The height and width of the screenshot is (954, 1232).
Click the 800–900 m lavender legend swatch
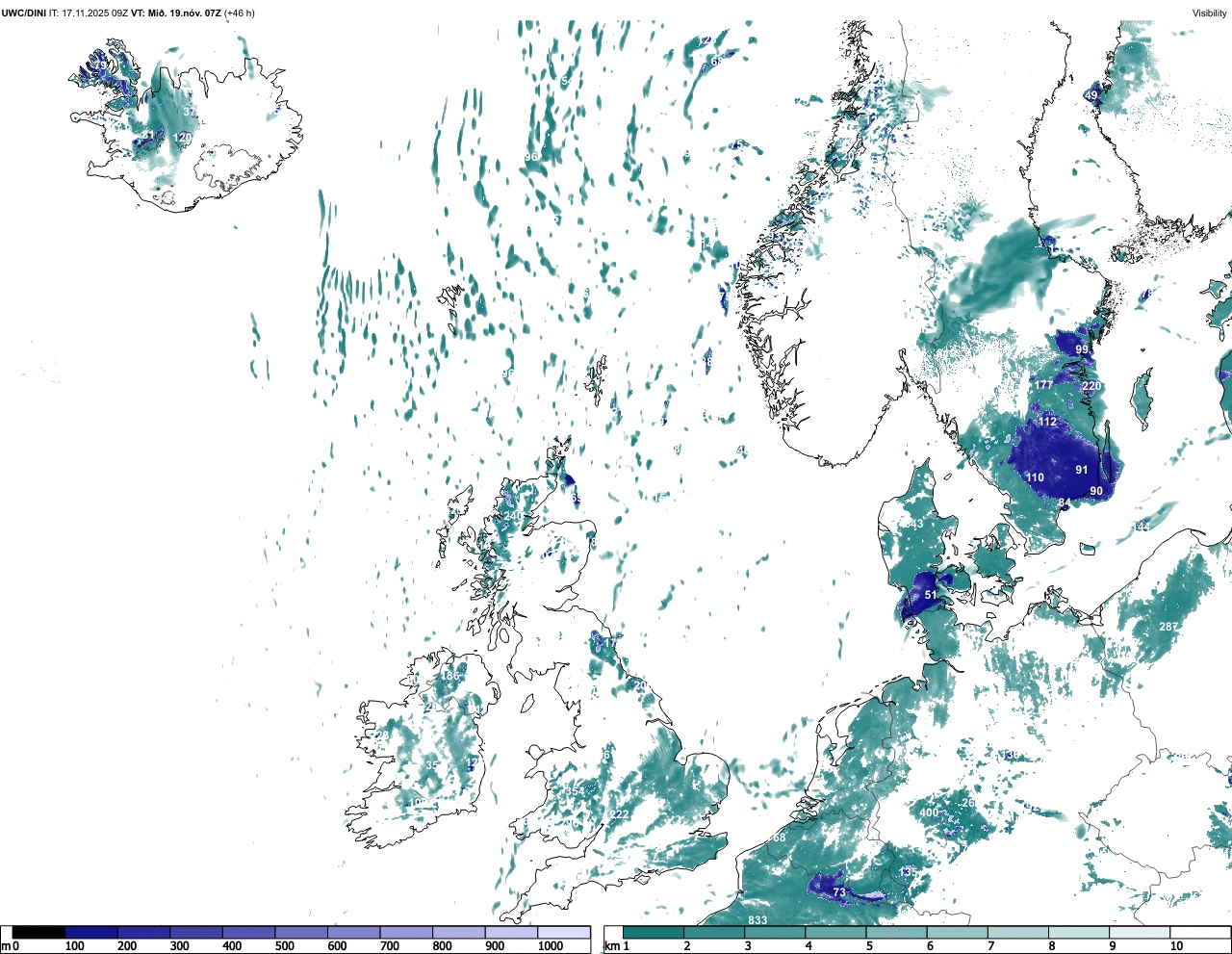coord(459,933)
